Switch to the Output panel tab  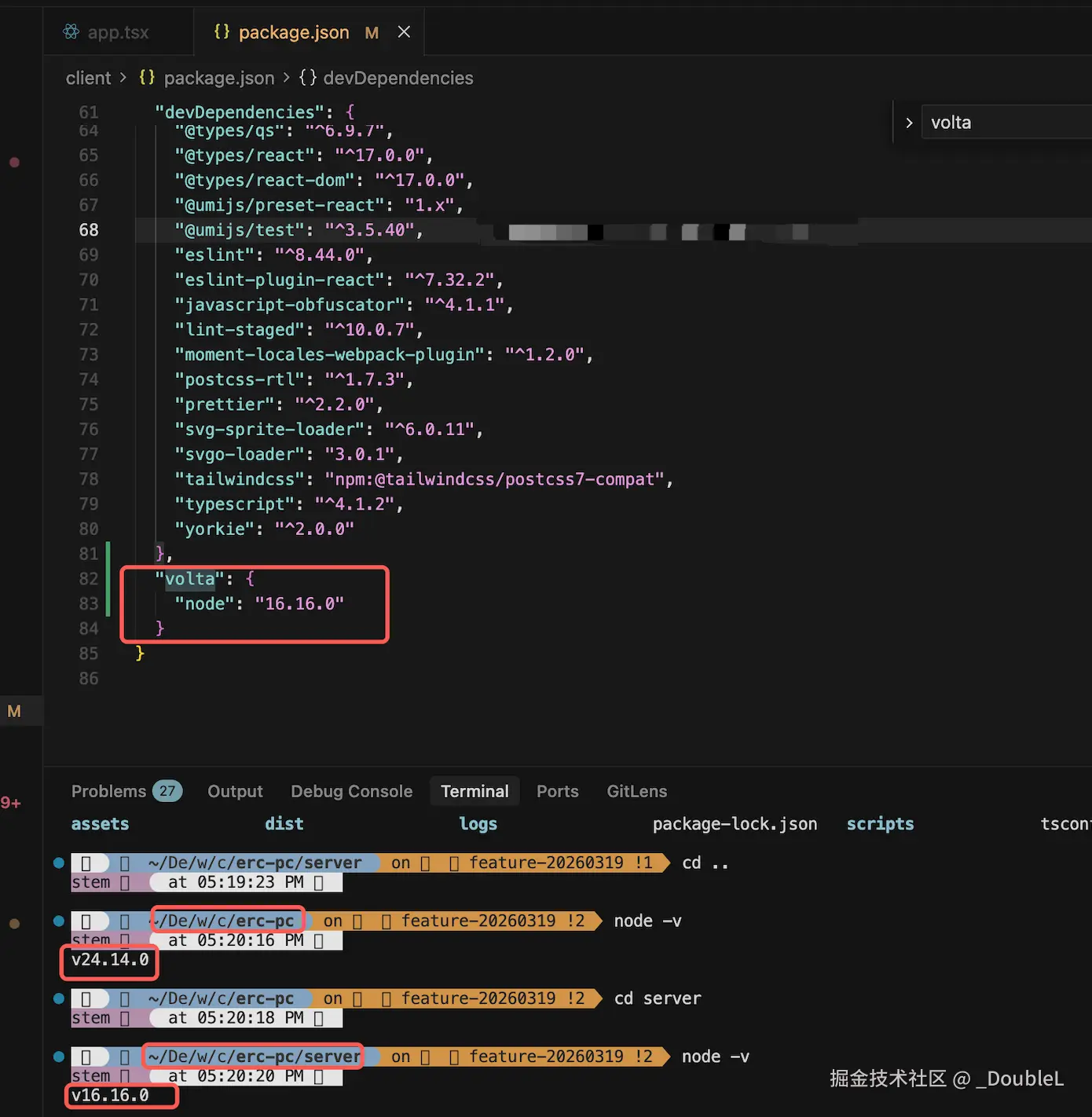tap(235, 791)
